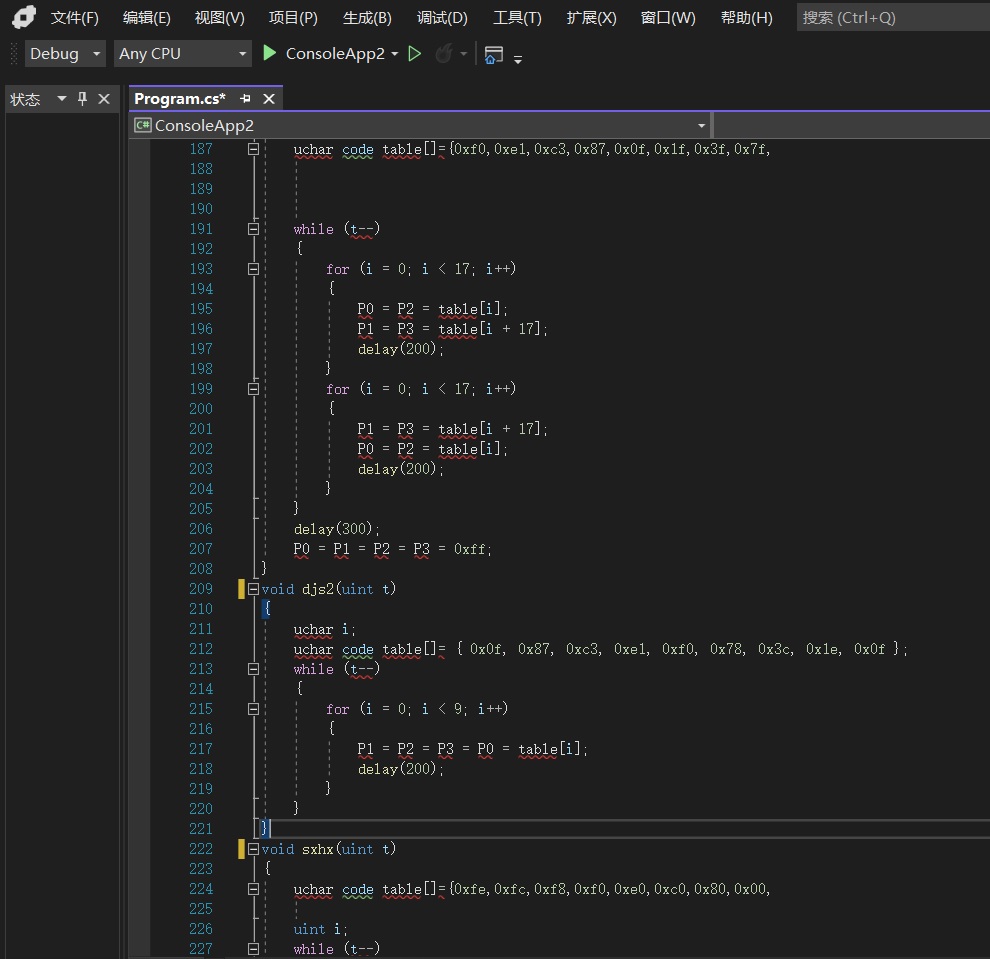Screen dimensions: 990x959
Task: Open the 扩展(X) menu
Action: [x=591, y=18]
